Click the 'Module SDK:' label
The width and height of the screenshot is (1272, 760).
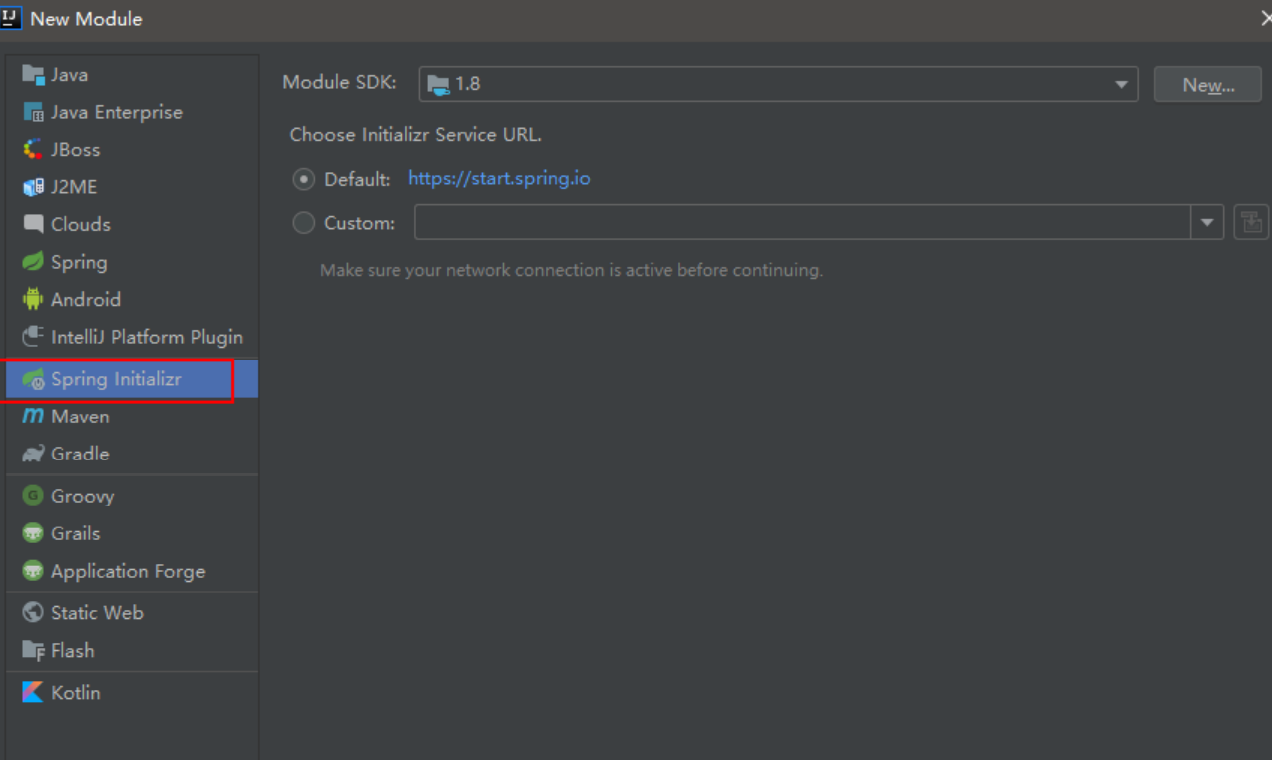(x=339, y=83)
